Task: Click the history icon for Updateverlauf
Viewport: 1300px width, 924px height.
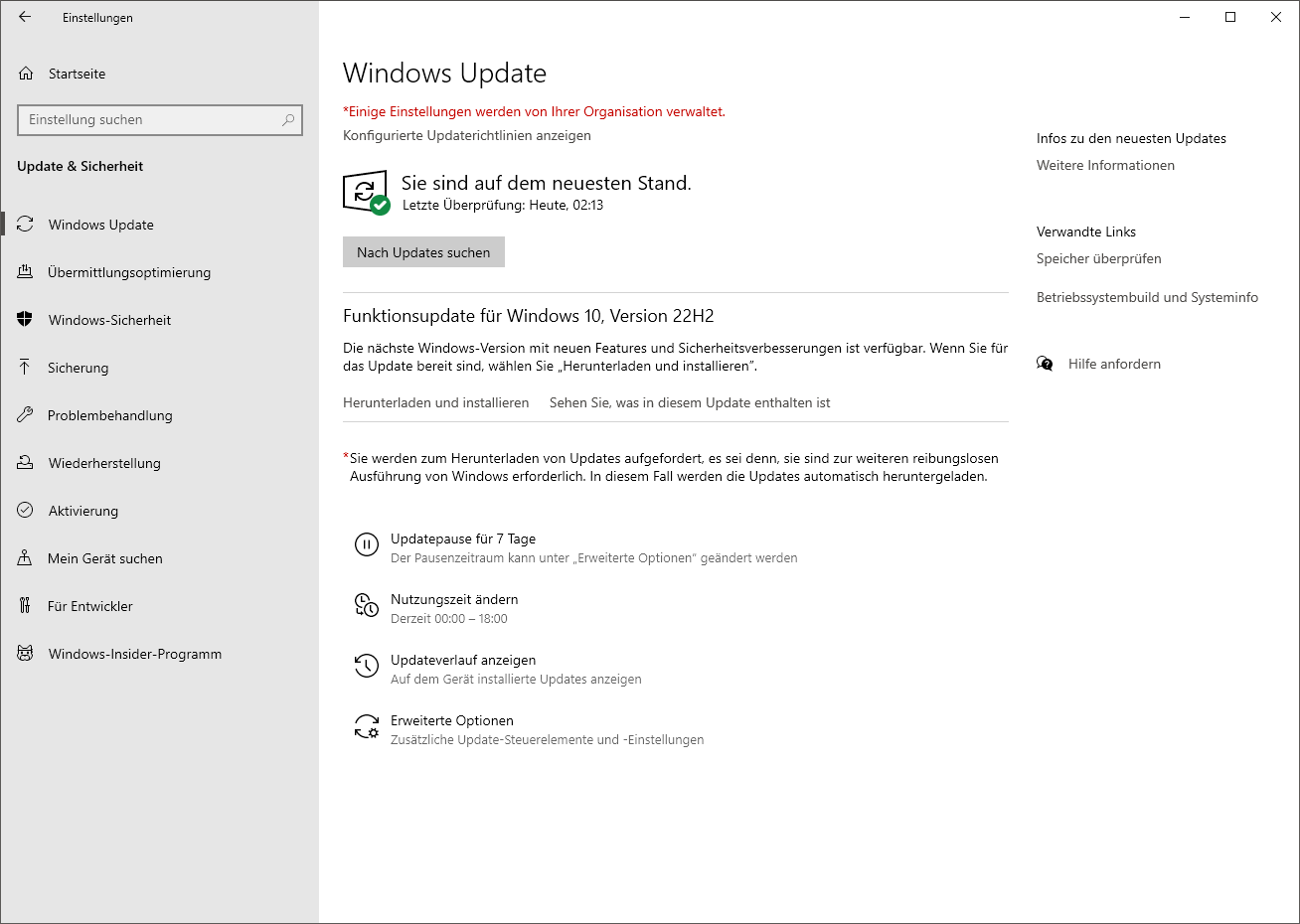Action: pos(367,666)
